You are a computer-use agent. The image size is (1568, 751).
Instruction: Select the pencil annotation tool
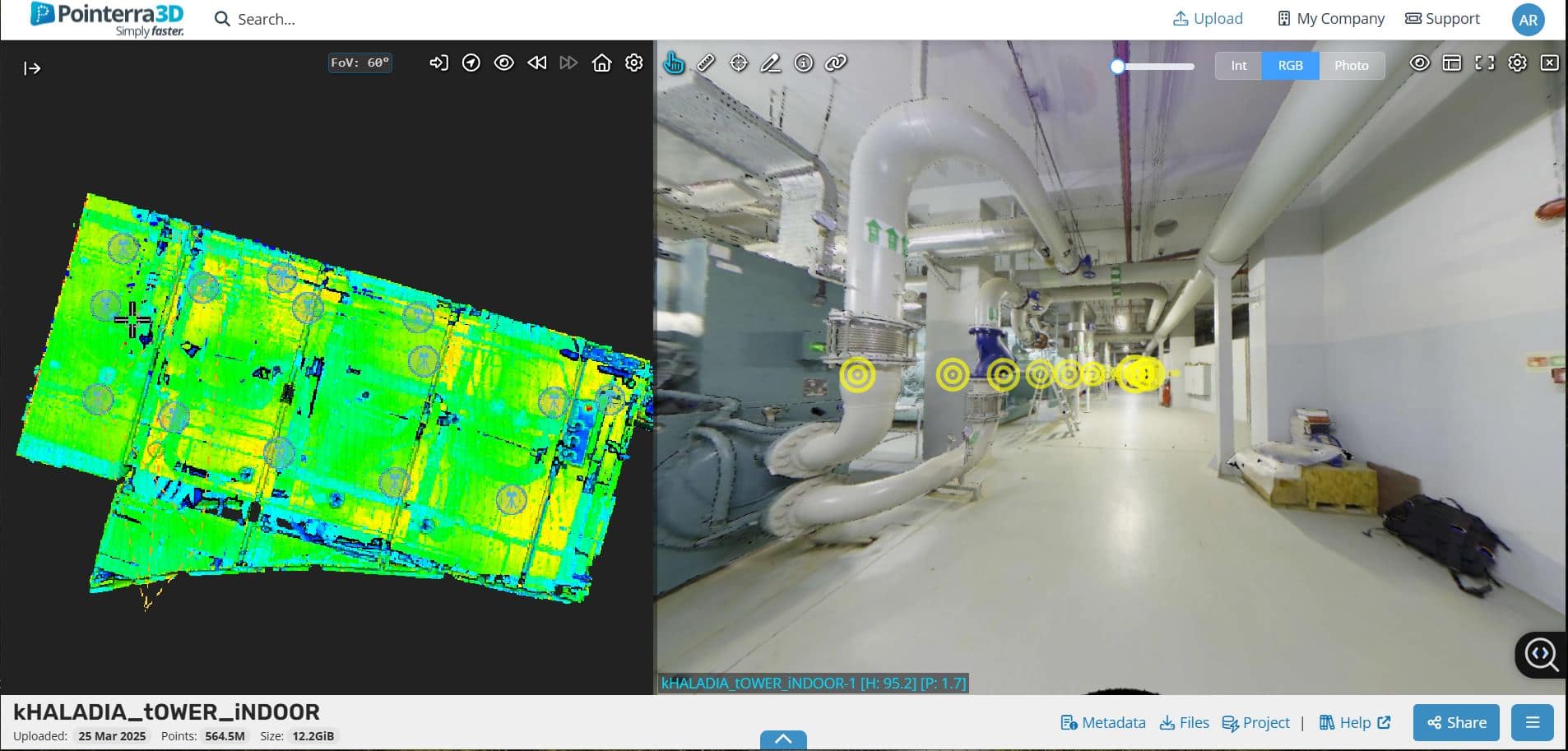(x=771, y=63)
